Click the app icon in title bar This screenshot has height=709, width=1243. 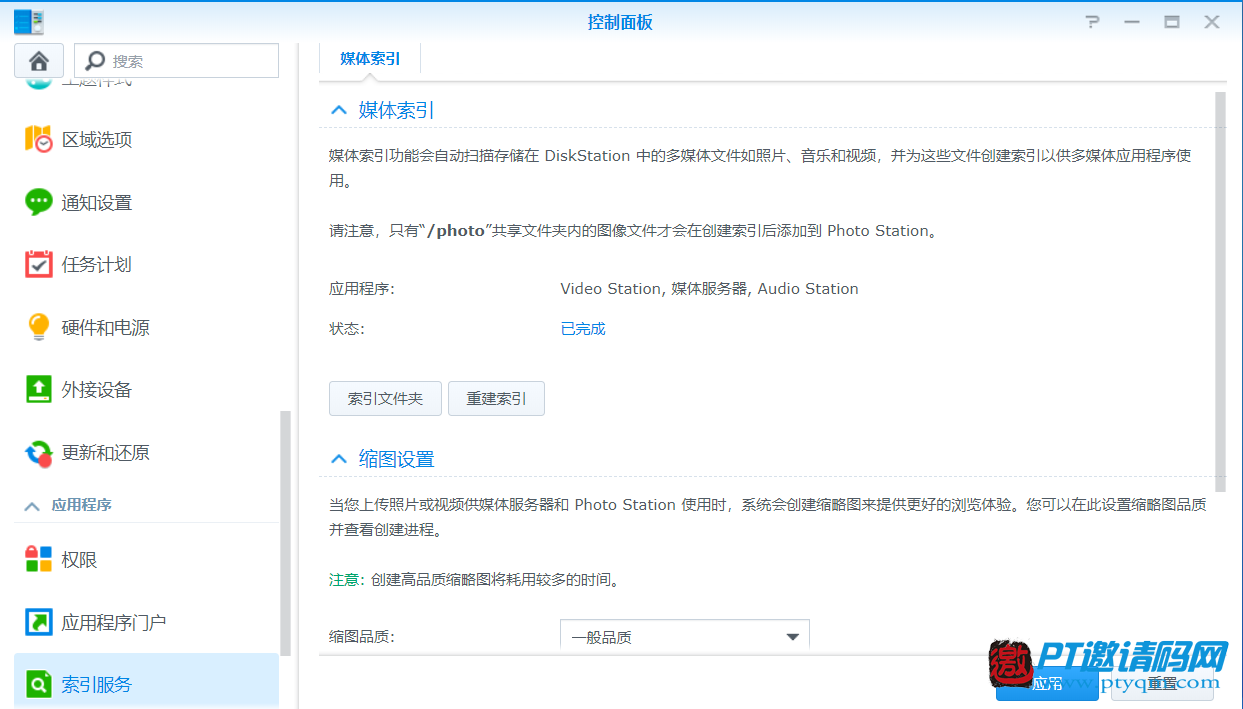[29, 22]
